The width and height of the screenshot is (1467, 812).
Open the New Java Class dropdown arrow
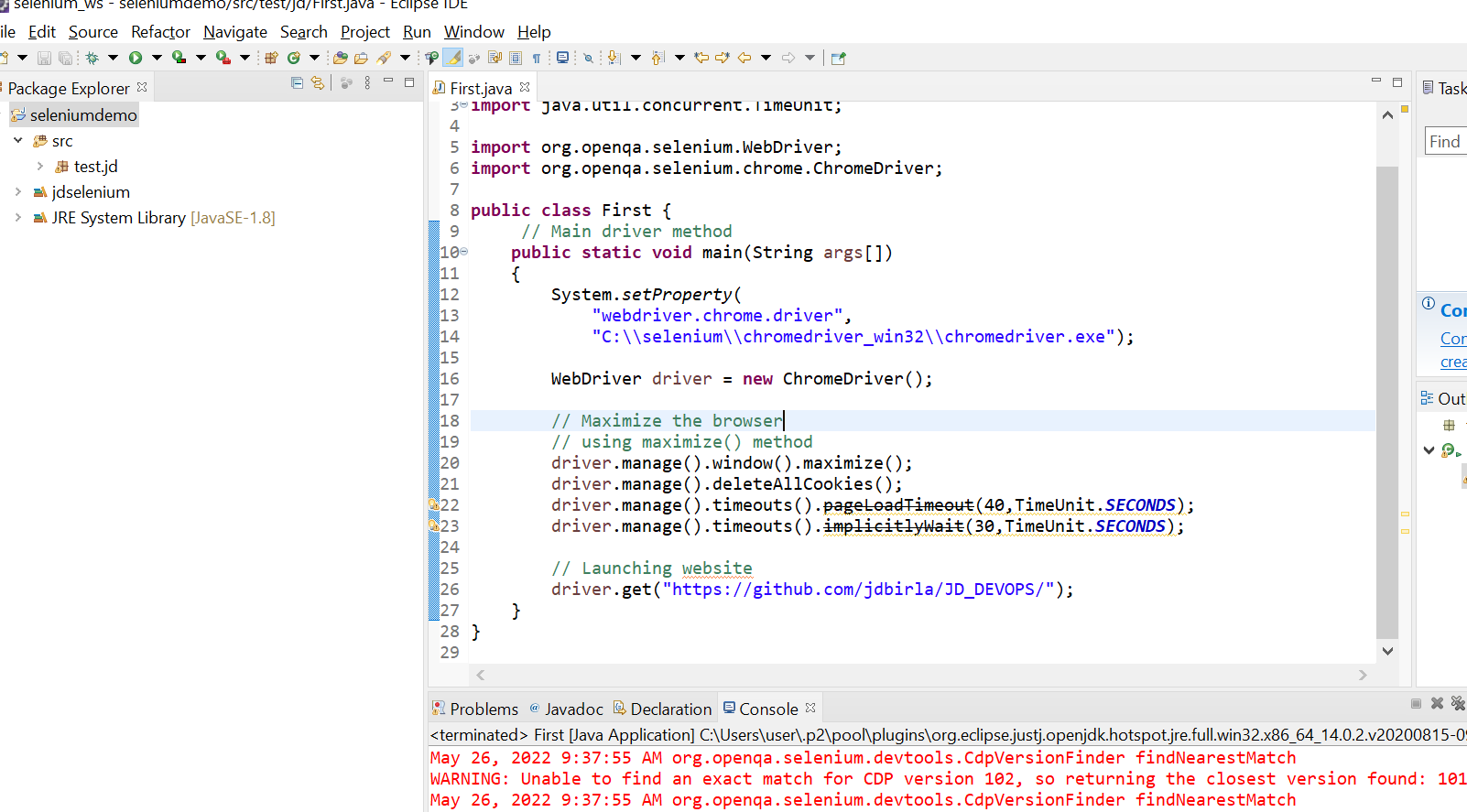tap(315, 58)
